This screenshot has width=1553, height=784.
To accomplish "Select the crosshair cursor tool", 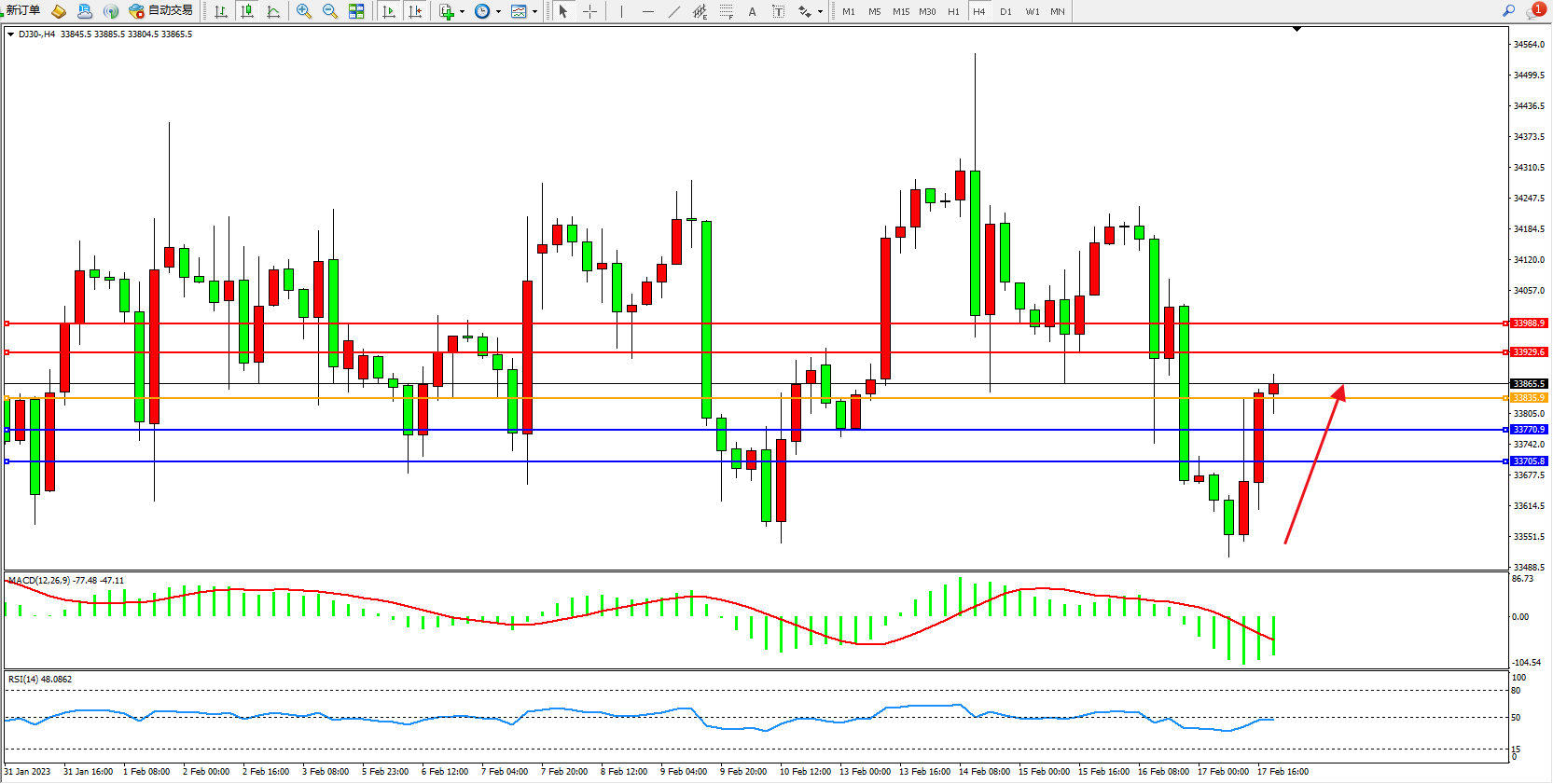I will (589, 11).
